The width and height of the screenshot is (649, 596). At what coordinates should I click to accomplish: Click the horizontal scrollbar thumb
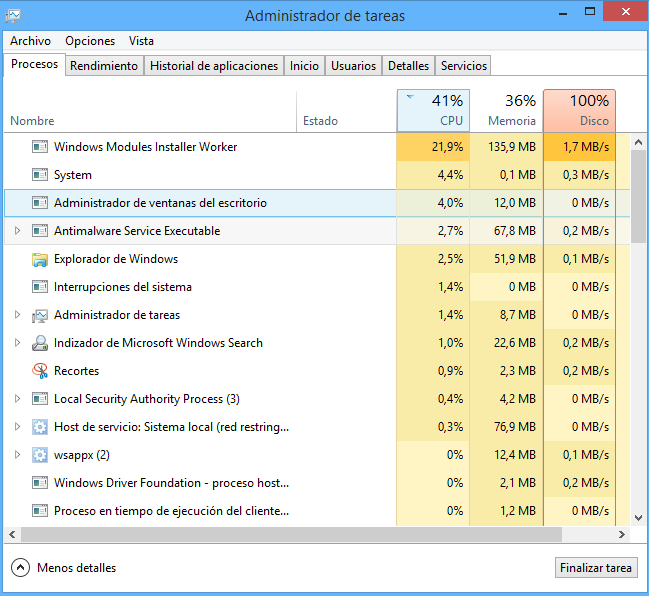[x=291, y=534]
